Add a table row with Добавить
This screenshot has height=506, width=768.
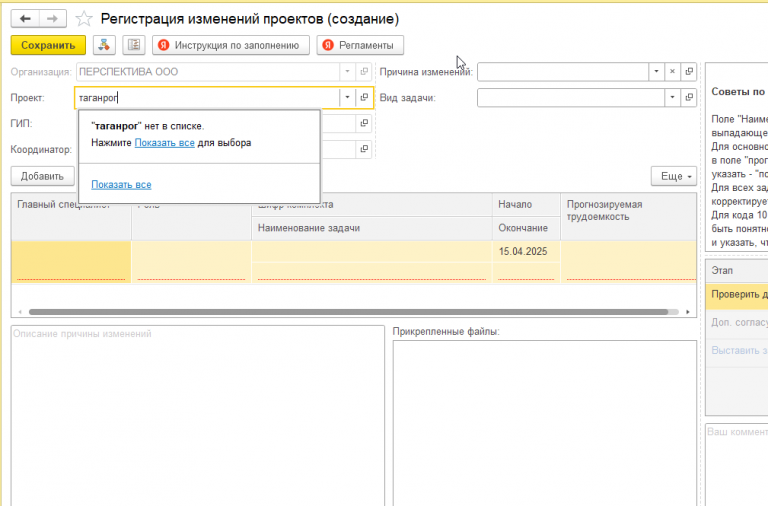pos(43,176)
